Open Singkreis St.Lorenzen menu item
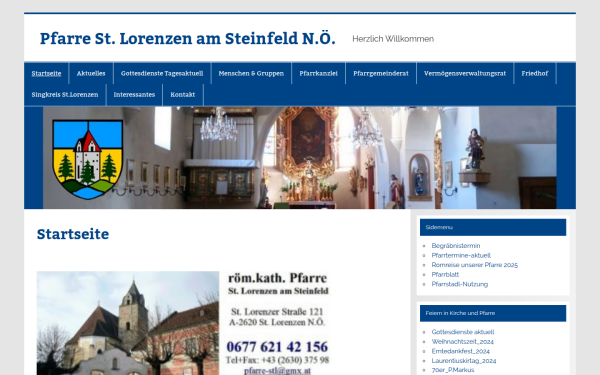Image resolution: width=600 pixels, height=375 pixels. (x=65, y=95)
